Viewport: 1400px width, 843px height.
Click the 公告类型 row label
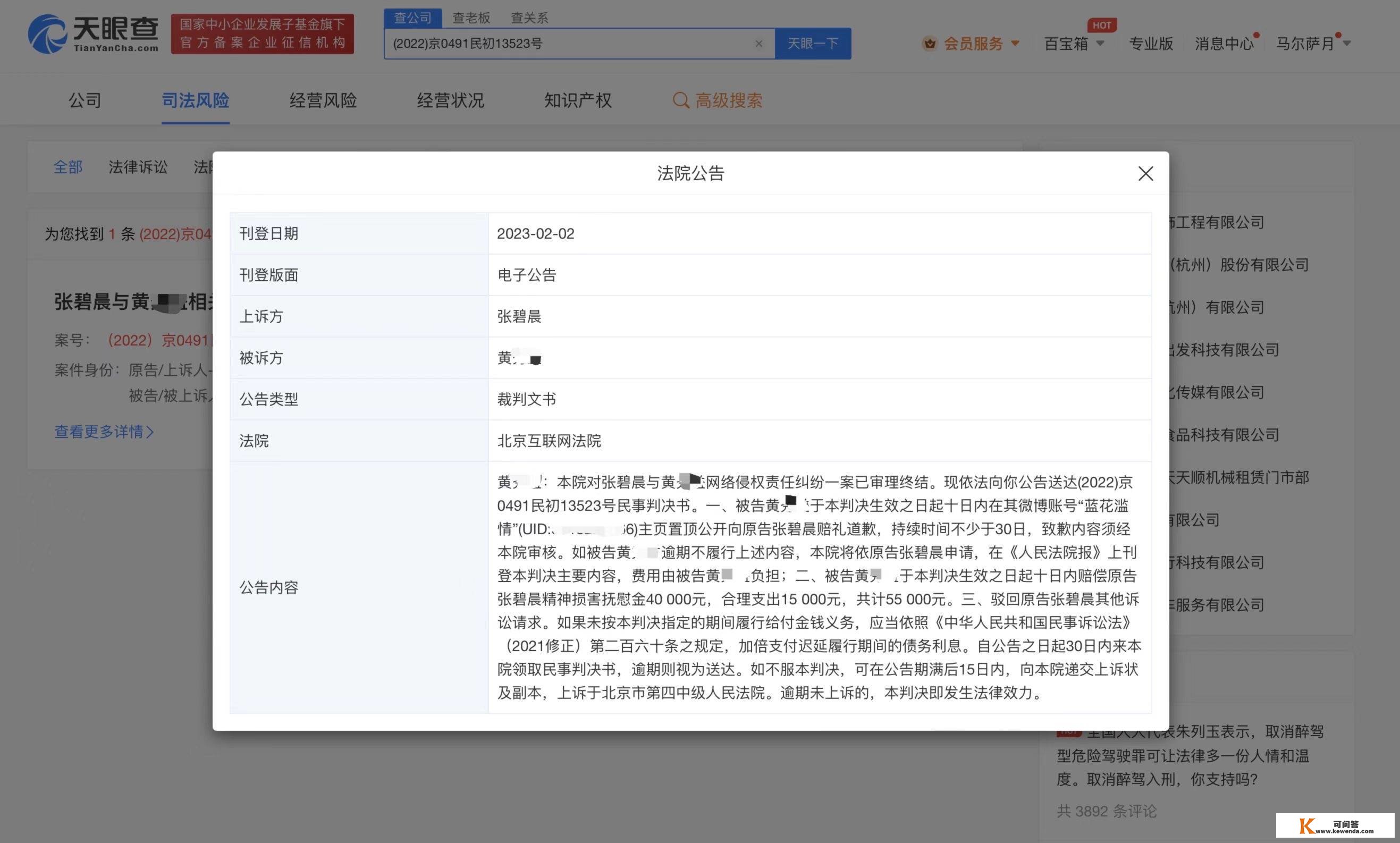[268, 399]
